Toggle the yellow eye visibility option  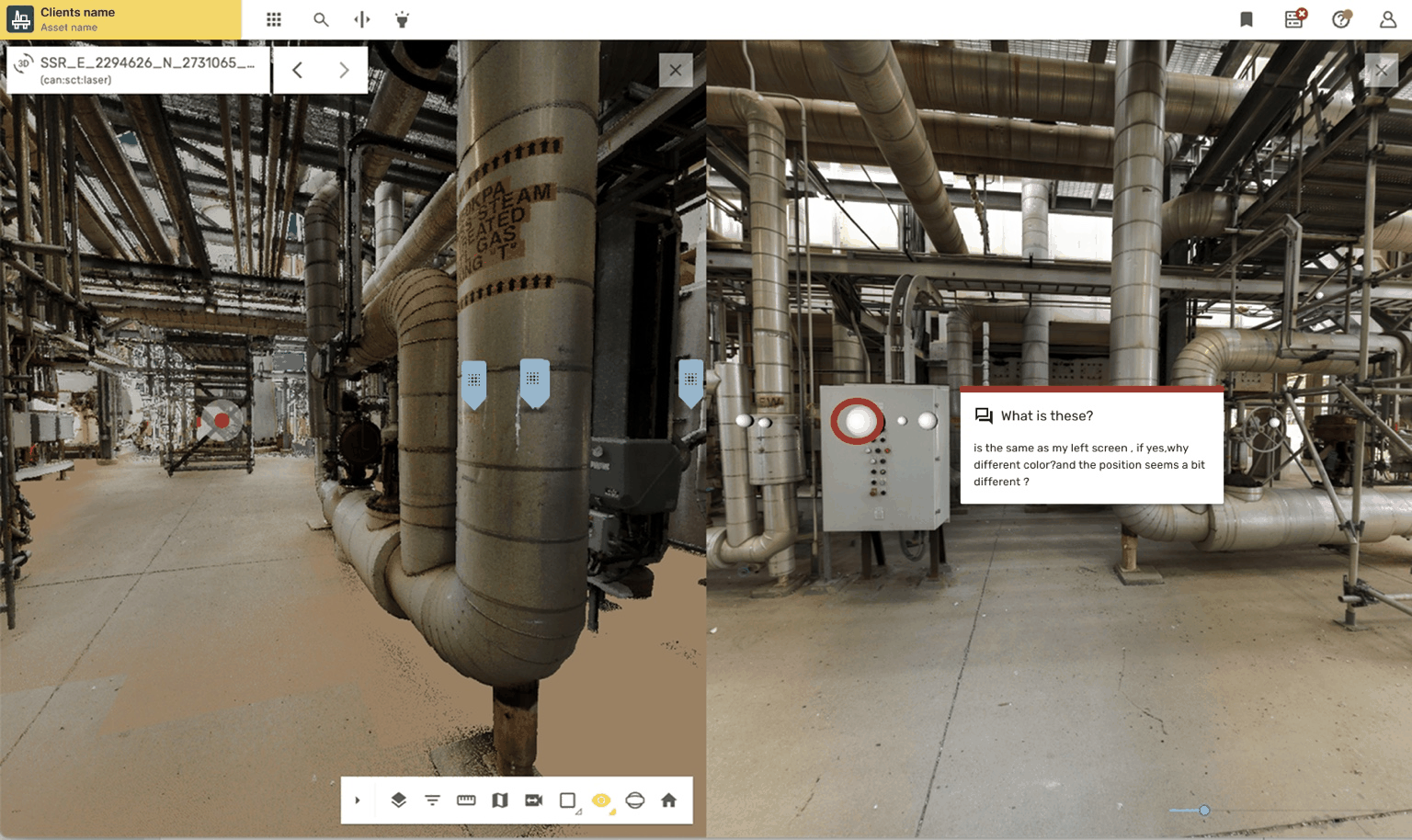(x=601, y=800)
